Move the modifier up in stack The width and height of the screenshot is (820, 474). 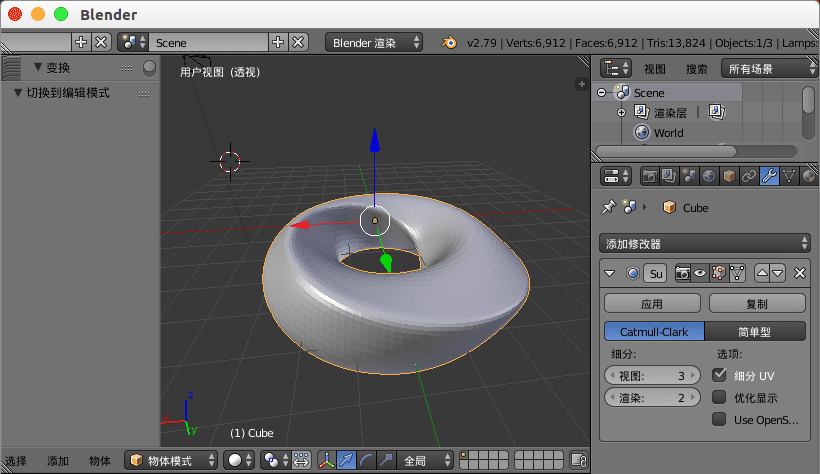click(x=762, y=273)
